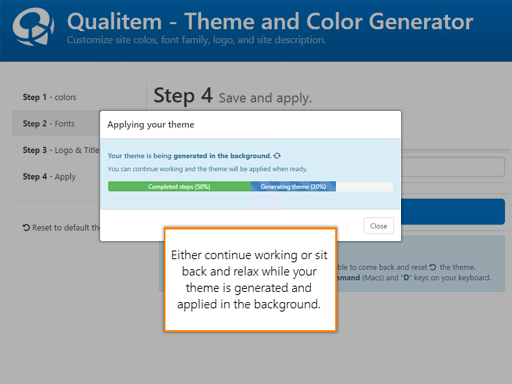512x384 pixels.
Task: Click the reset arrow icon in sidebar
Action: coord(26,228)
